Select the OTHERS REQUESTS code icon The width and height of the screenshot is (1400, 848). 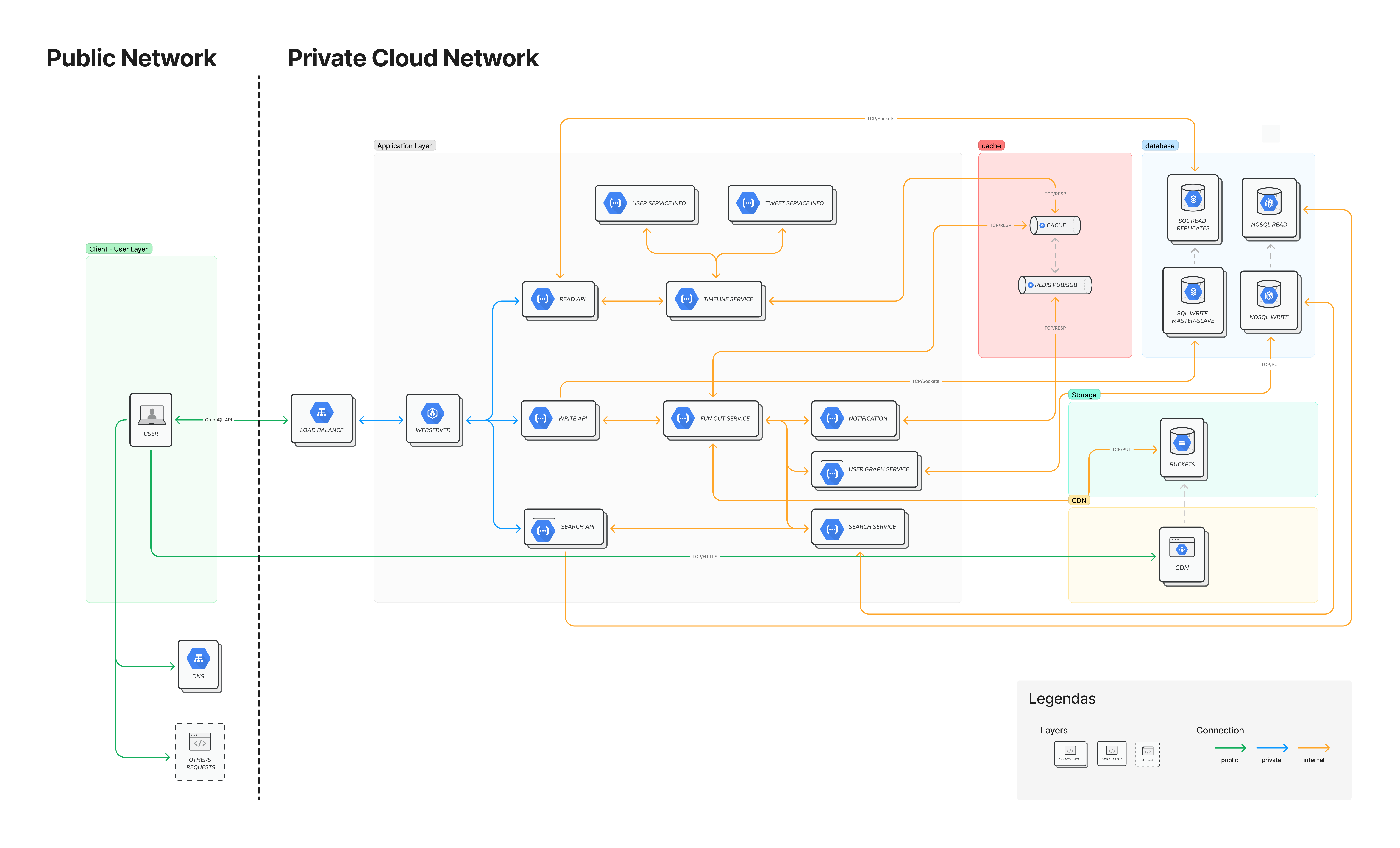pyautogui.click(x=200, y=742)
